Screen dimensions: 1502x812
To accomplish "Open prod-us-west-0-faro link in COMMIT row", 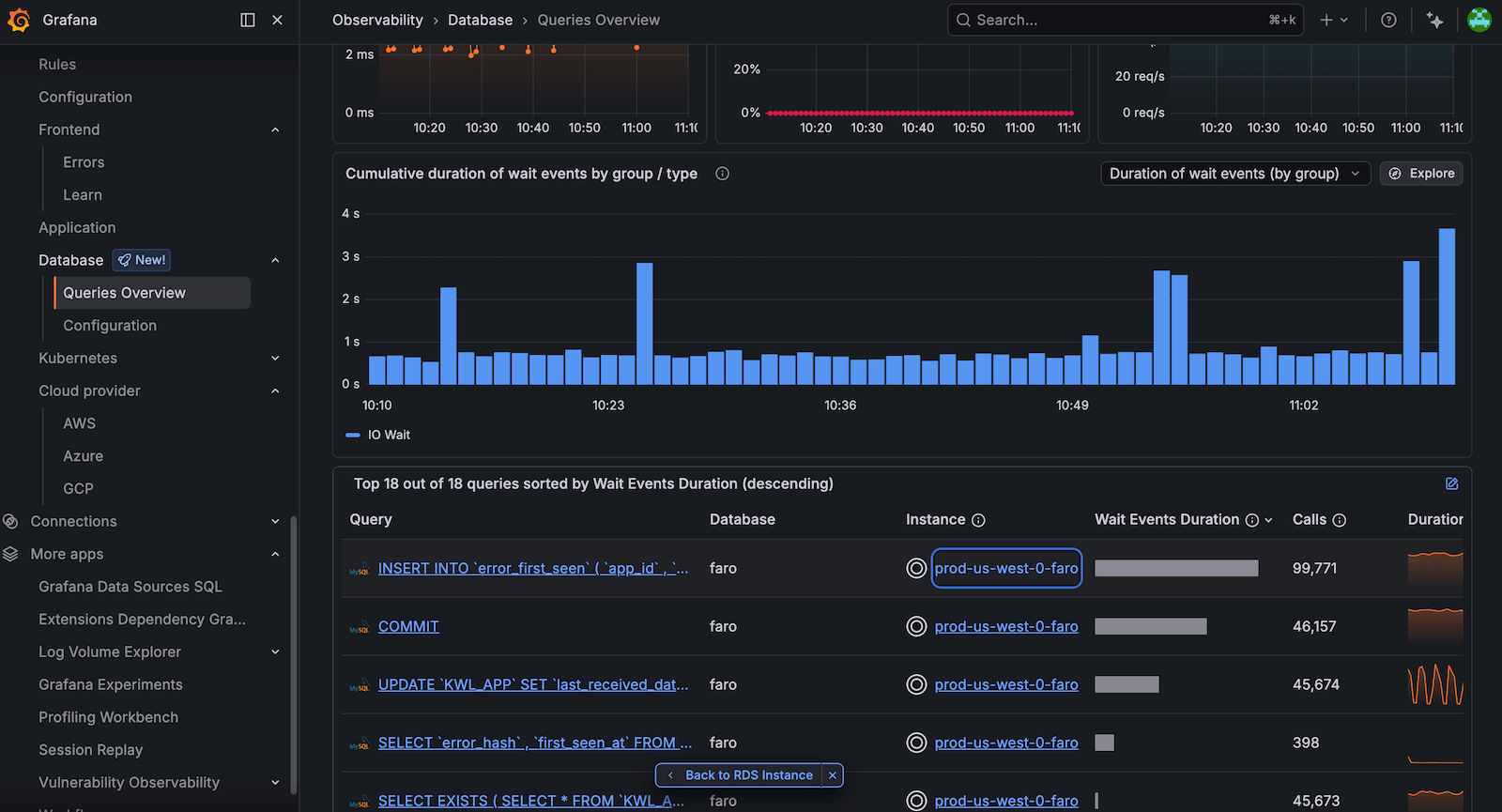I will pos(1006,626).
